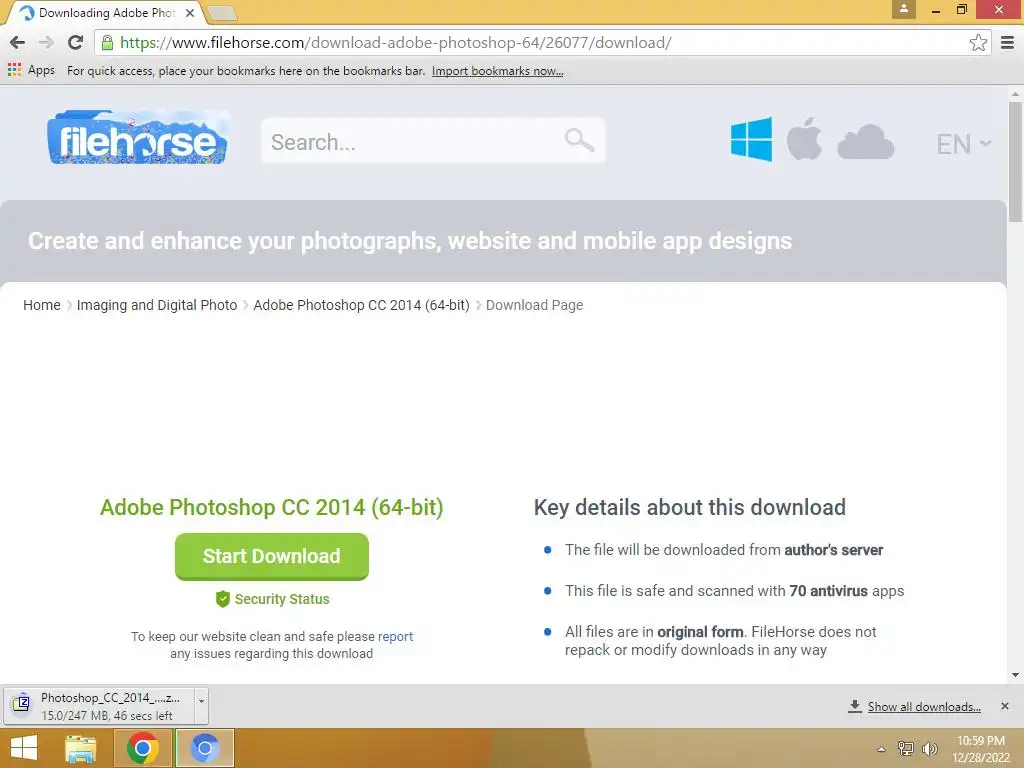Click the green security shield icon
The height and width of the screenshot is (768, 1024).
pyautogui.click(x=223, y=599)
